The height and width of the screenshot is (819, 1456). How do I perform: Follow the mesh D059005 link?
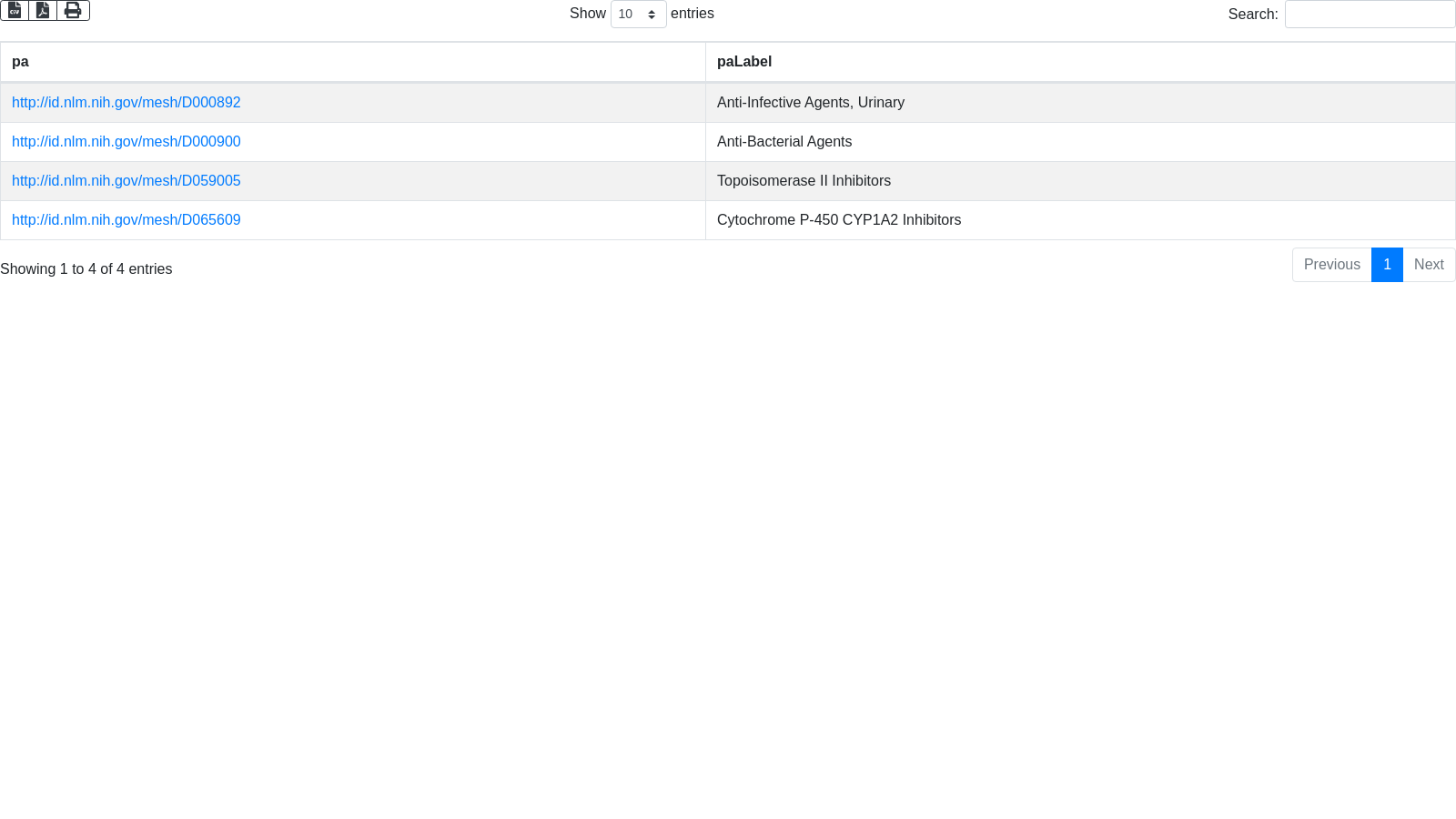coord(126,181)
